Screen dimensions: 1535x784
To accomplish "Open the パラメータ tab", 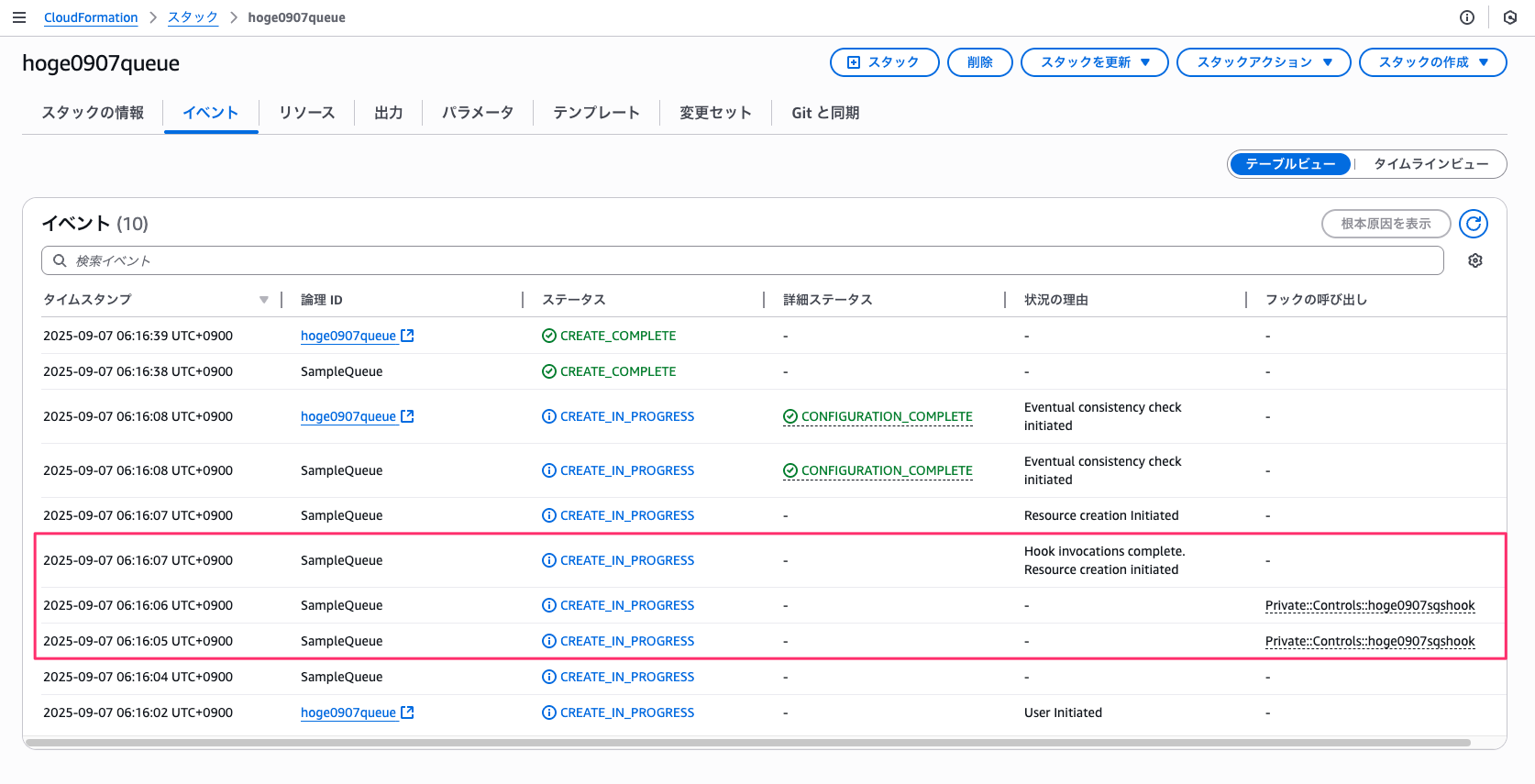I will tap(478, 113).
